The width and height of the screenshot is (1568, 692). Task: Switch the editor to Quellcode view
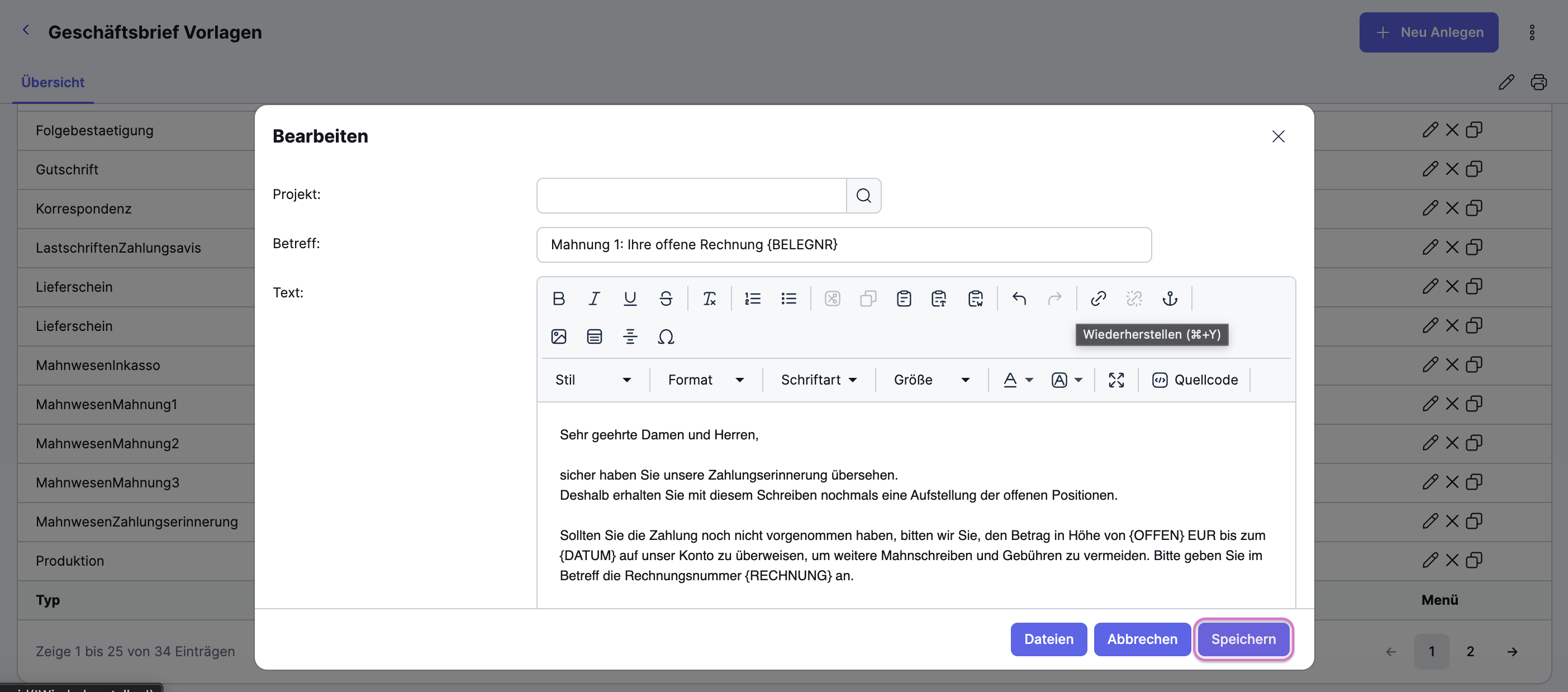point(1194,380)
